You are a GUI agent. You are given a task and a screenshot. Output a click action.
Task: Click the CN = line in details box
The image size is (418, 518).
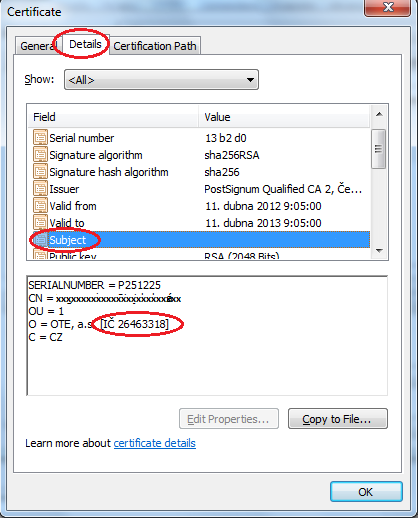[x=105, y=298]
